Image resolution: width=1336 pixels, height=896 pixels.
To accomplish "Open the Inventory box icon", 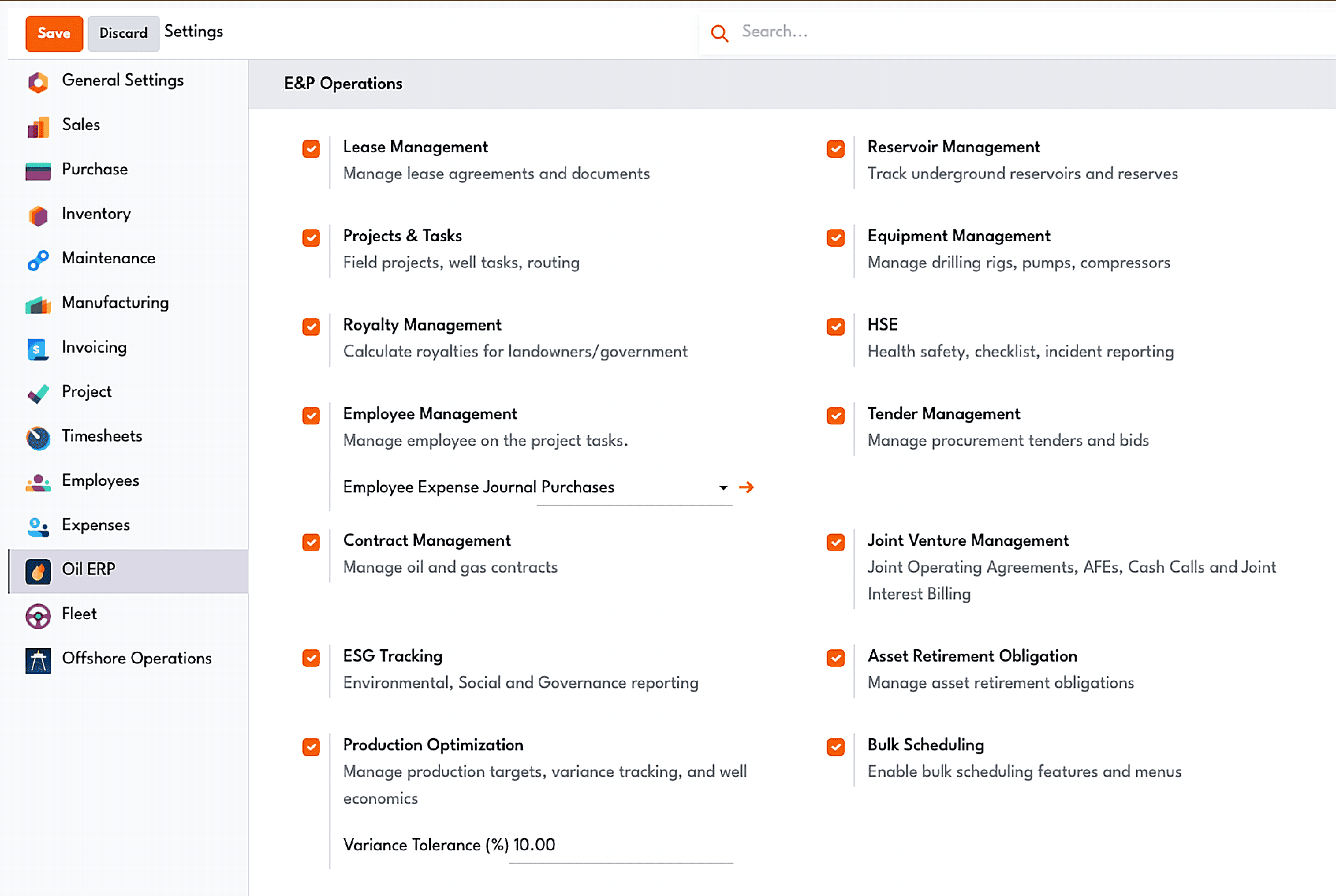I will click(x=38, y=215).
